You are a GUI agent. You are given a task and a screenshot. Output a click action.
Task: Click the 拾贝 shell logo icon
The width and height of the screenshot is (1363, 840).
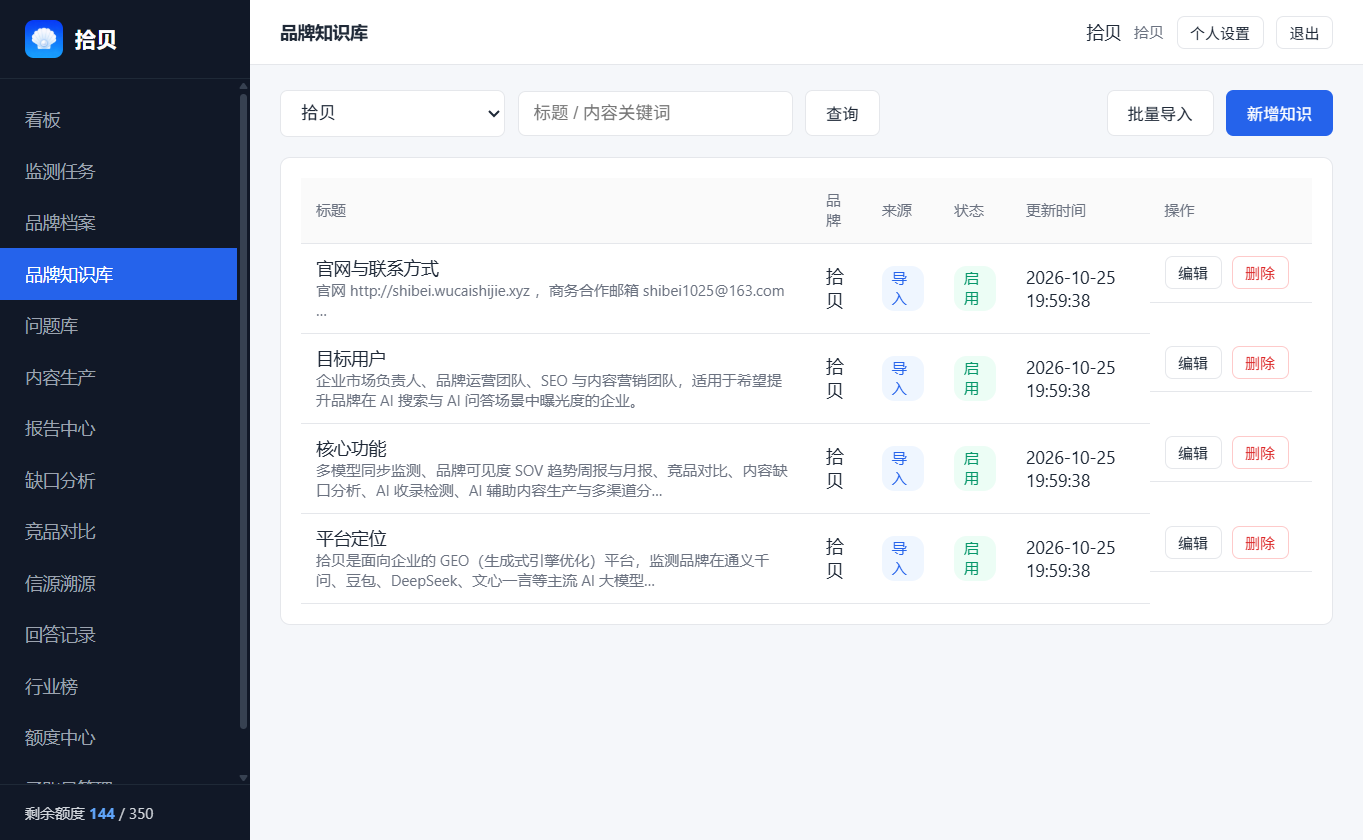click(44, 39)
